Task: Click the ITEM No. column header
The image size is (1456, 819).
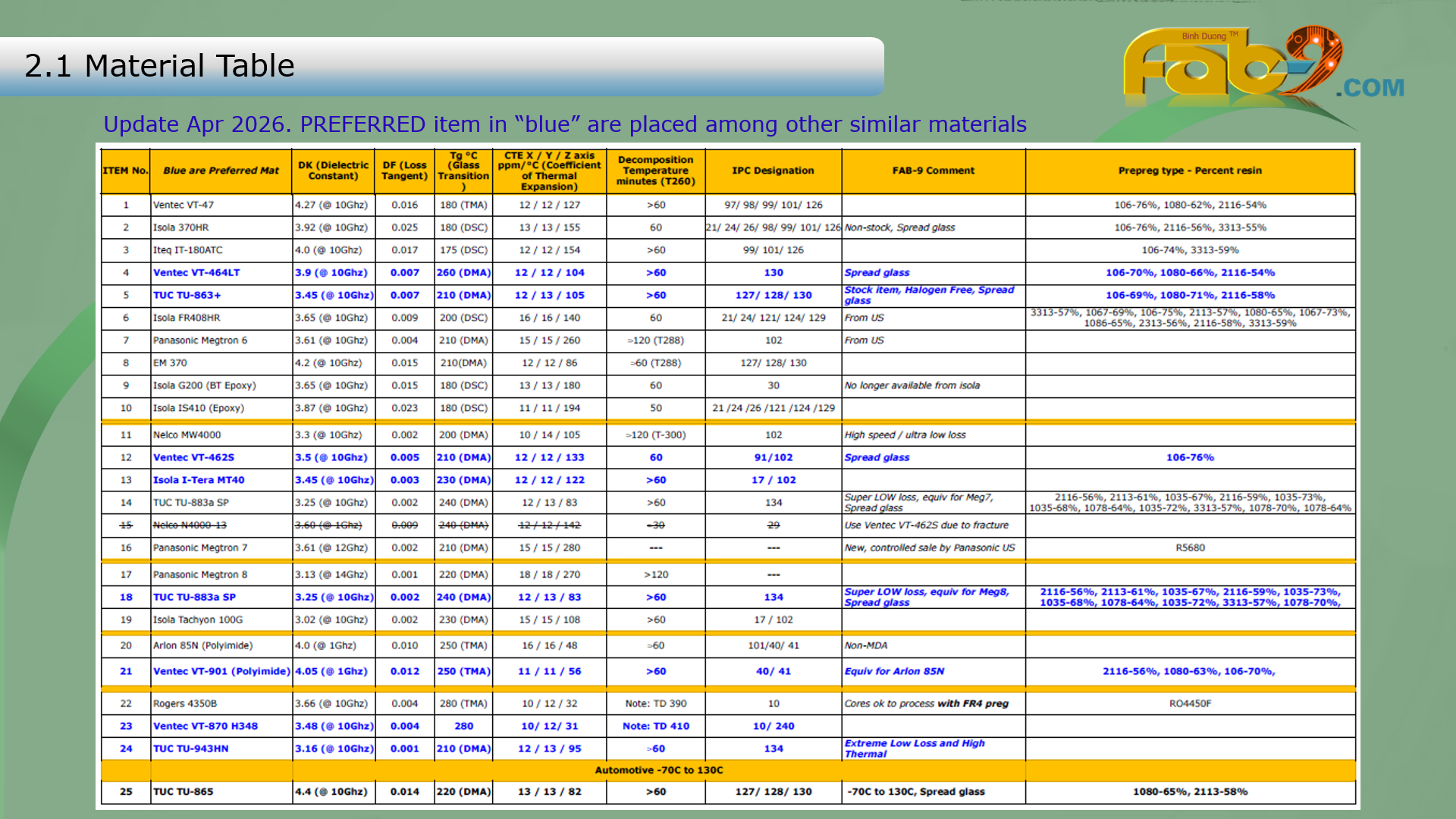Action: [x=125, y=171]
